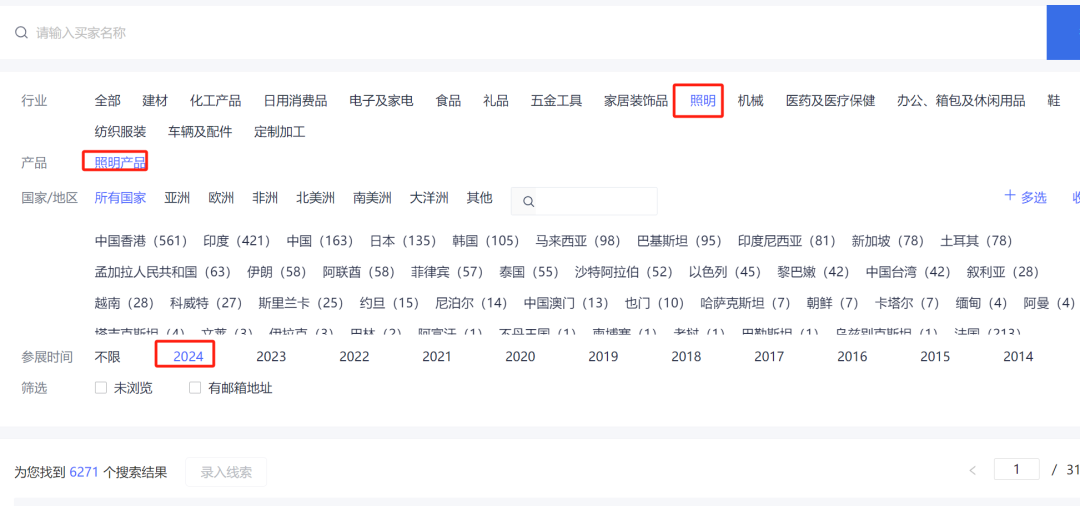Choose 家居装饰品 industry
The height and width of the screenshot is (506, 1080).
pyautogui.click(x=636, y=101)
